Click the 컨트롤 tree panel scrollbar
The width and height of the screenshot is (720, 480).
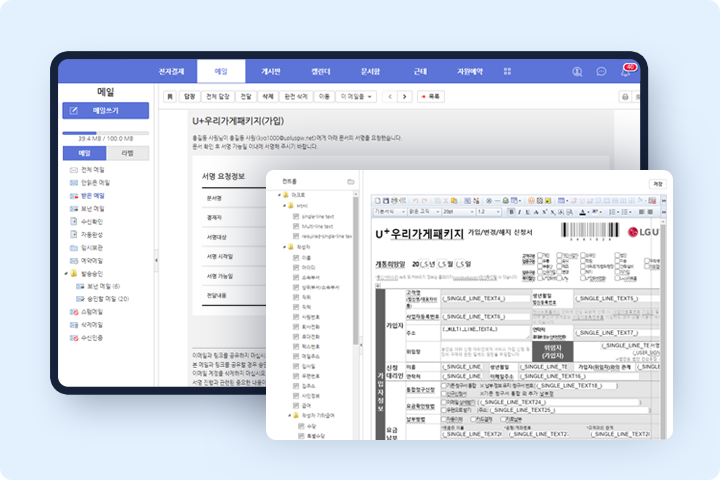pyautogui.click(x=355, y=271)
